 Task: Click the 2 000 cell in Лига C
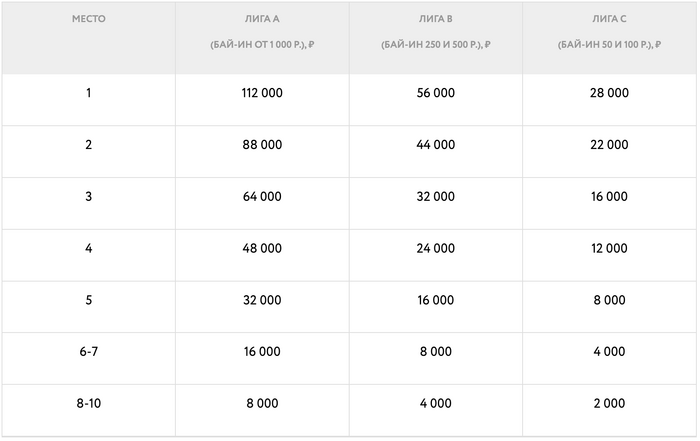pyautogui.click(x=609, y=404)
